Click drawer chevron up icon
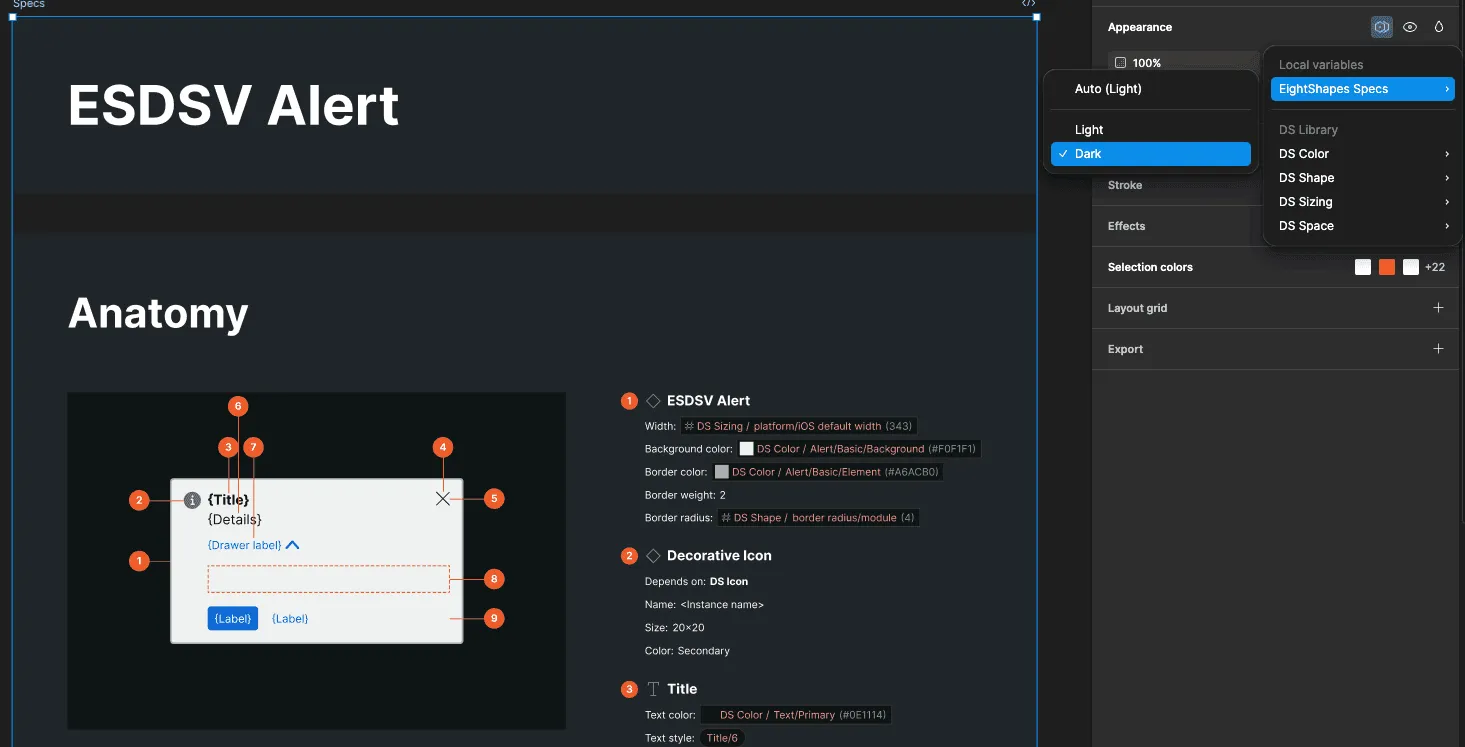The image size is (1465, 747). pyautogui.click(x=292, y=545)
